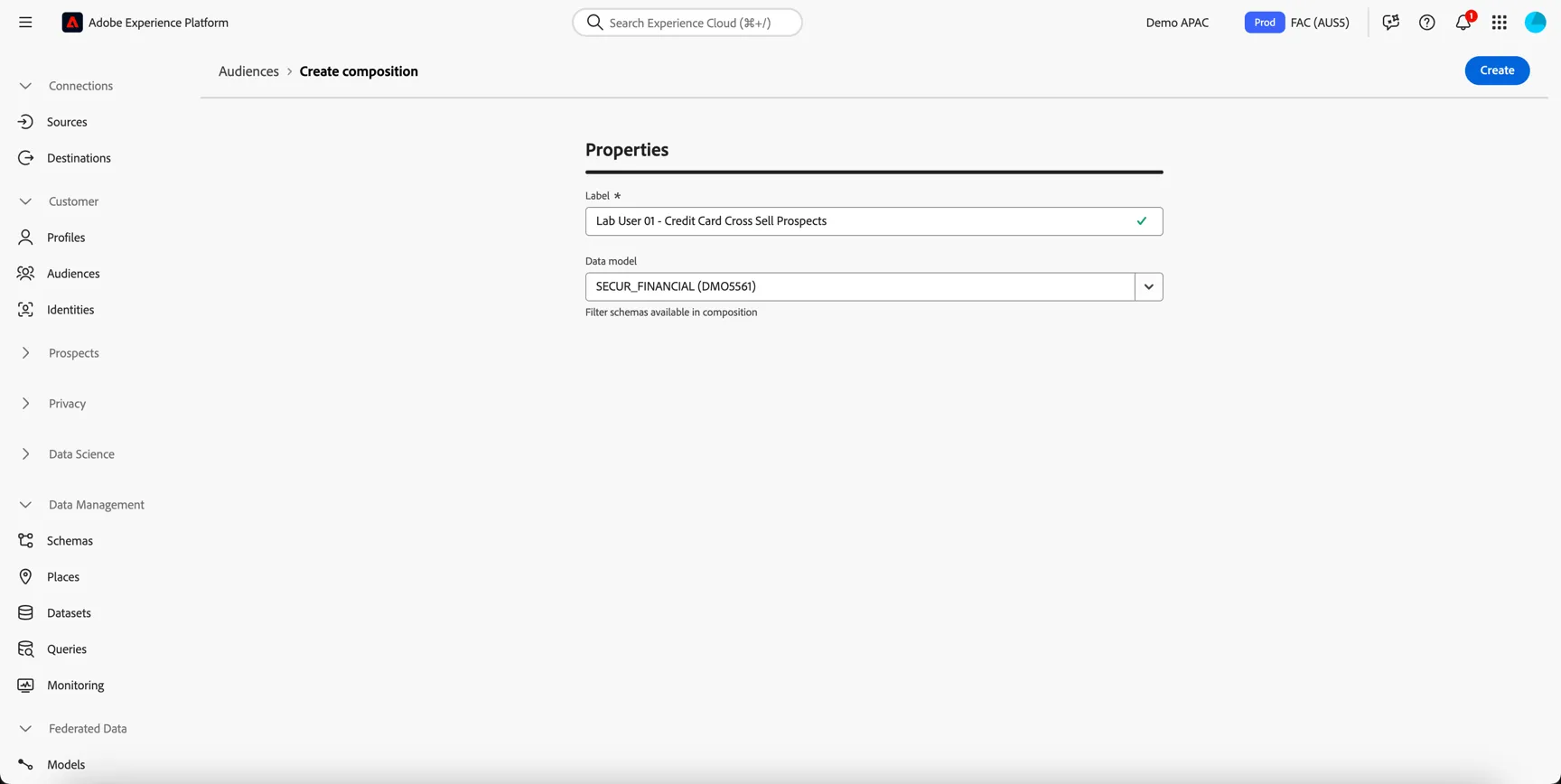
Task: Click the Datasets database icon
Action: coord(25,613)
